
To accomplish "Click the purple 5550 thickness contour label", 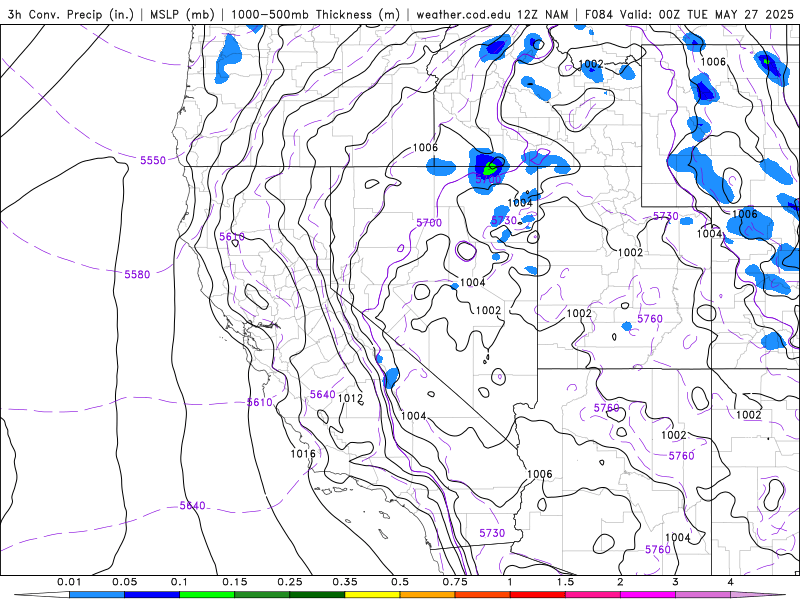I will coord(153,160).
